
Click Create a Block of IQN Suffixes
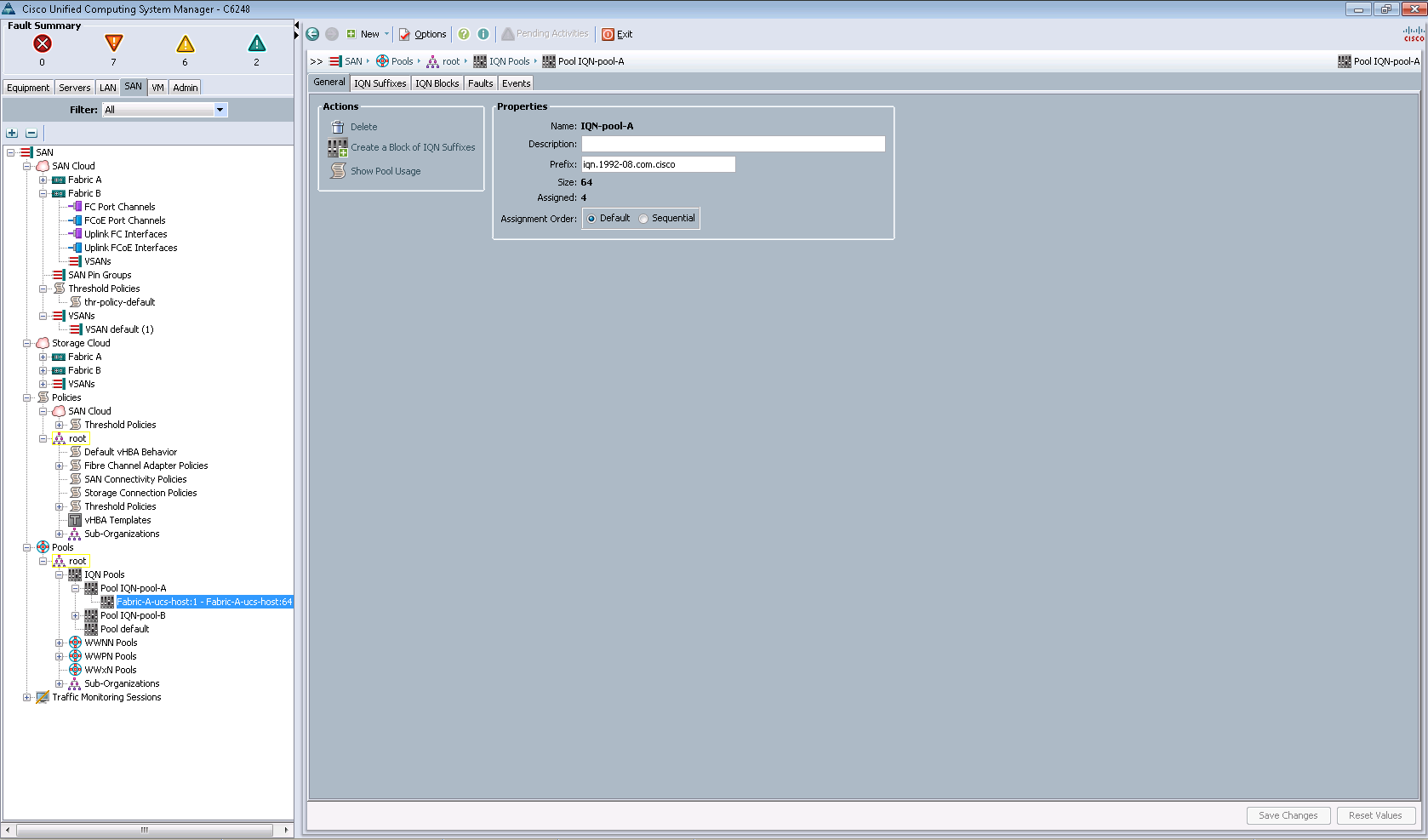(x=413, y=147)
